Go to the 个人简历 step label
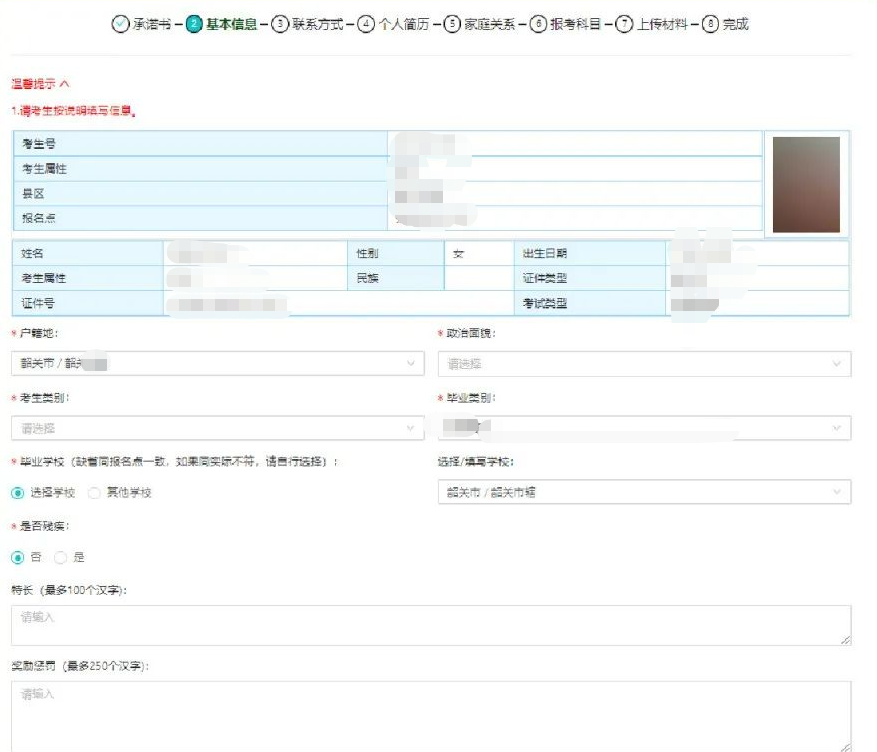 click(x=404, y=24)
